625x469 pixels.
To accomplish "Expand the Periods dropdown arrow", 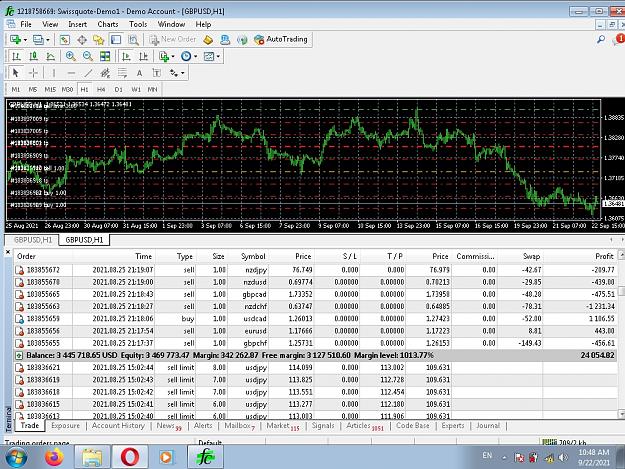I will (x=195, y=57).
